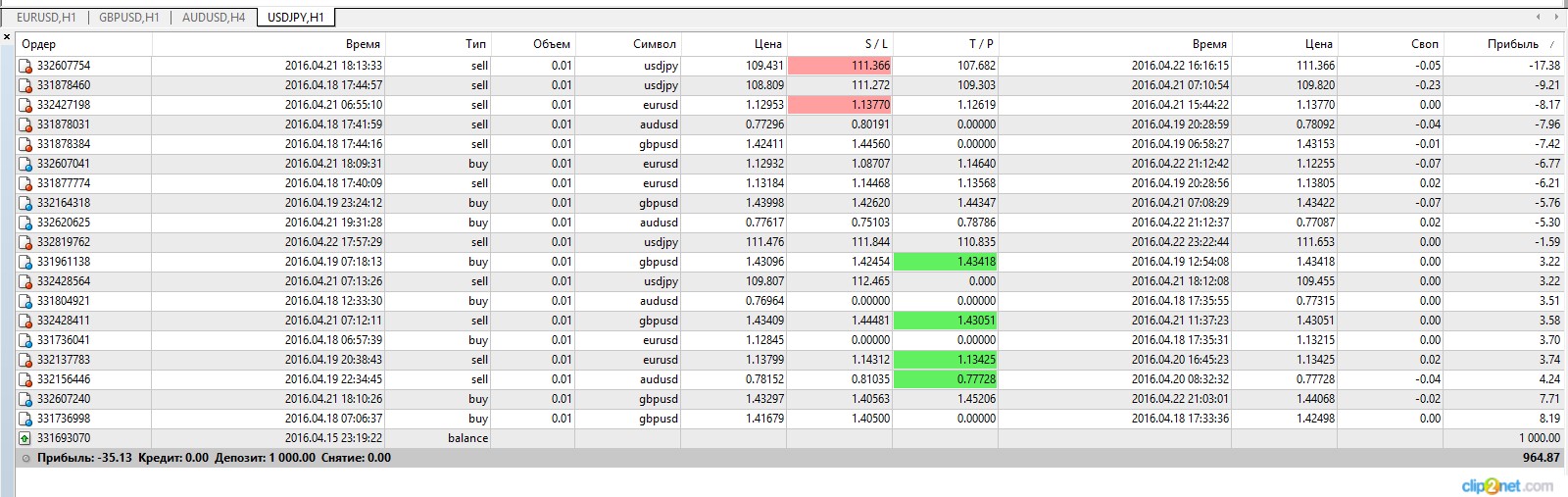The width and height of the screenshot is (1568, 497).
Task: Click the document icon for order 332607041
Action: 25,164
